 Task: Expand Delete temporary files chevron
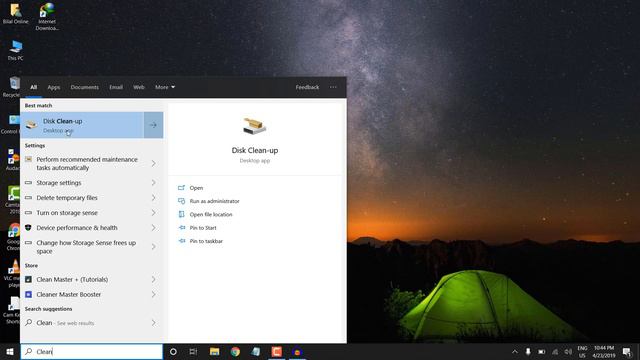153,198
